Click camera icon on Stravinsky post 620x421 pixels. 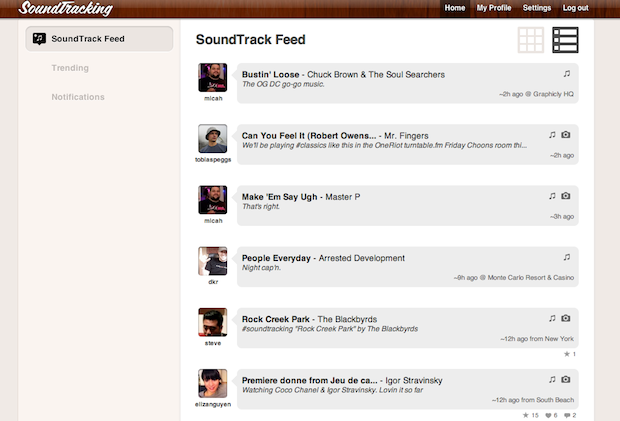565,380
